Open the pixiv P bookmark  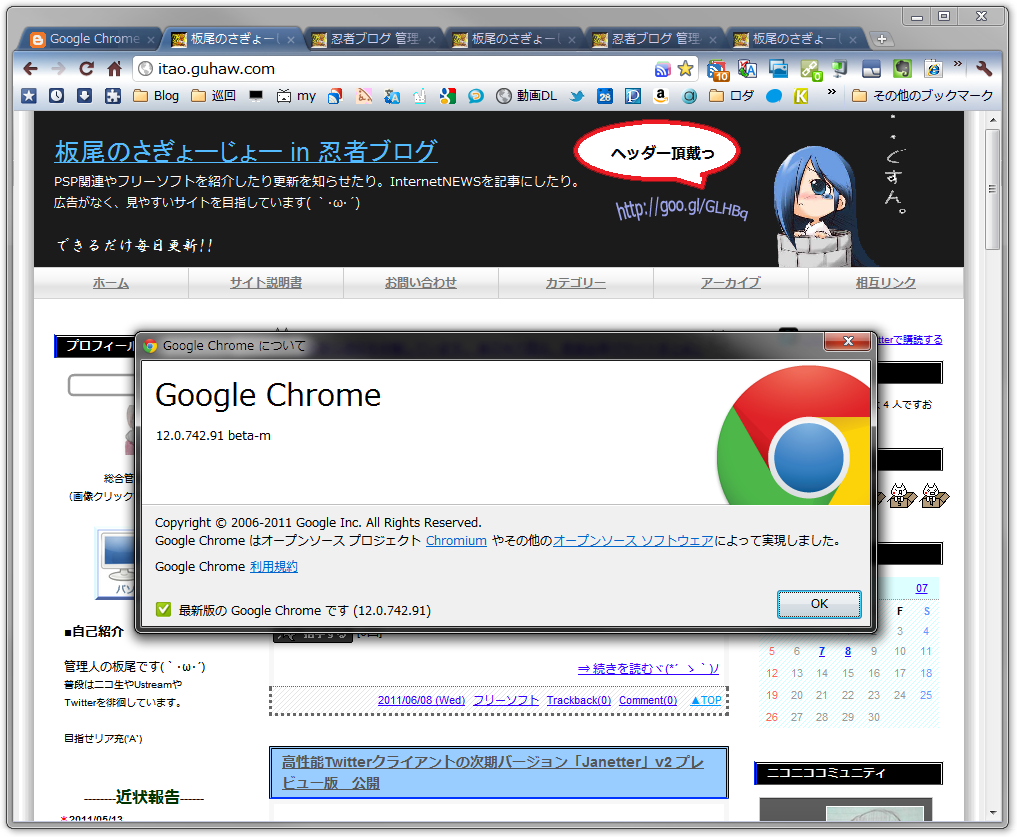pos(632,96)
